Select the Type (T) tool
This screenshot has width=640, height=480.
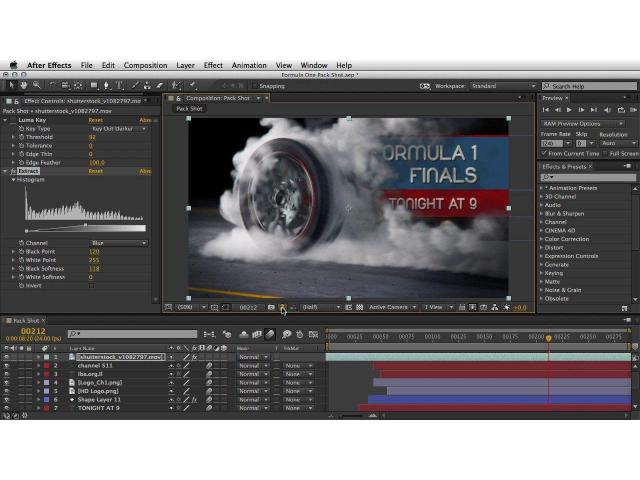click(120, 85)
